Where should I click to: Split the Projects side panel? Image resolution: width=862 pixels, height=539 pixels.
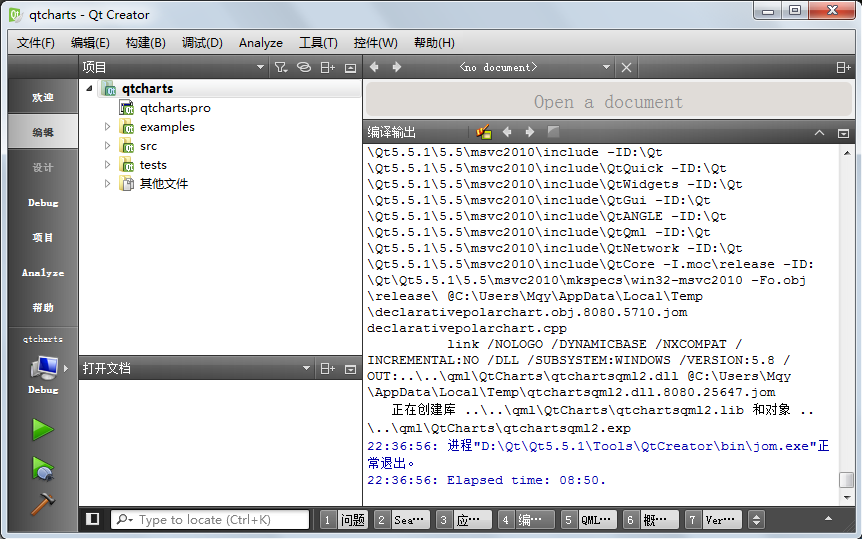(x=328, y=67)
